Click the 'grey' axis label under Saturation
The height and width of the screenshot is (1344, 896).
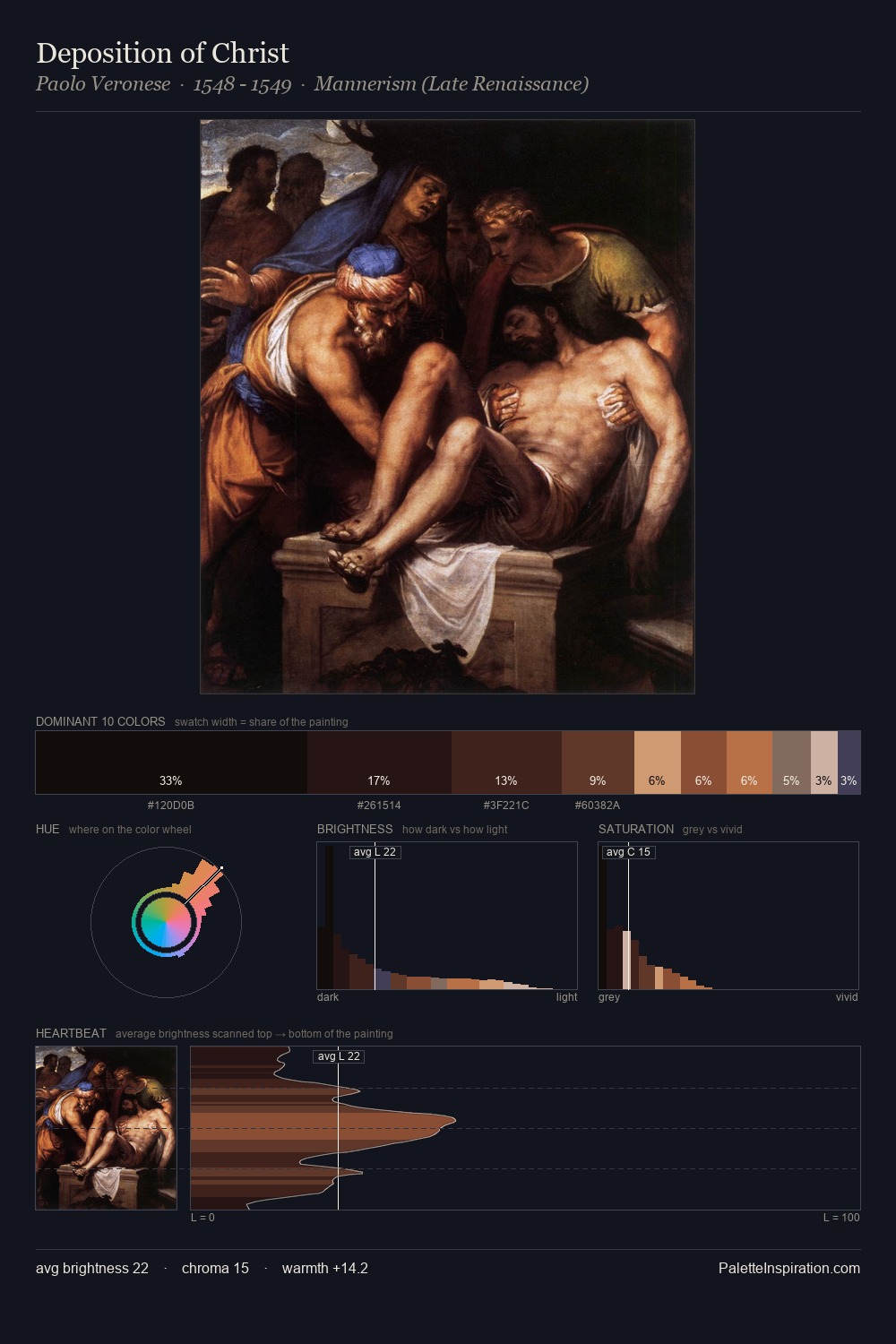609,997
